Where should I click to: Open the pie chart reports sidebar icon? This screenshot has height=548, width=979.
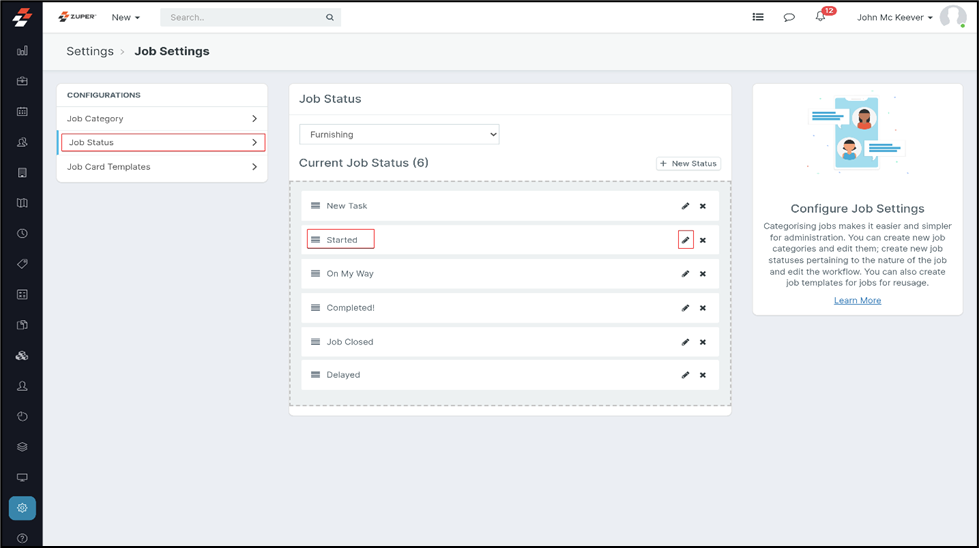22,416
